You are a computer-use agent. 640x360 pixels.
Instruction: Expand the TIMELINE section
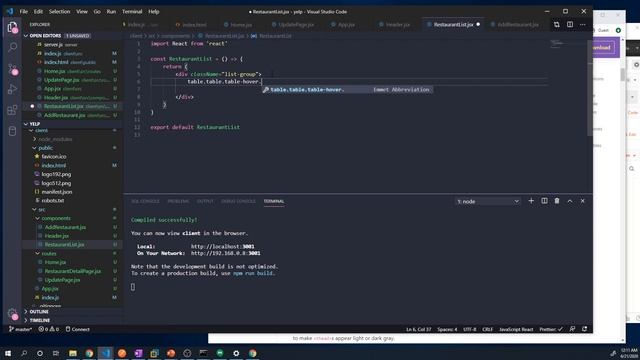pos(40,320)
